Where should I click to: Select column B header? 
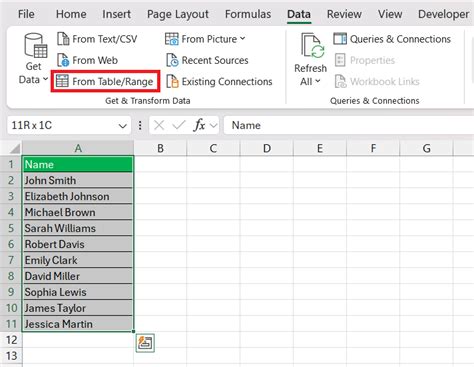point(160,148)
